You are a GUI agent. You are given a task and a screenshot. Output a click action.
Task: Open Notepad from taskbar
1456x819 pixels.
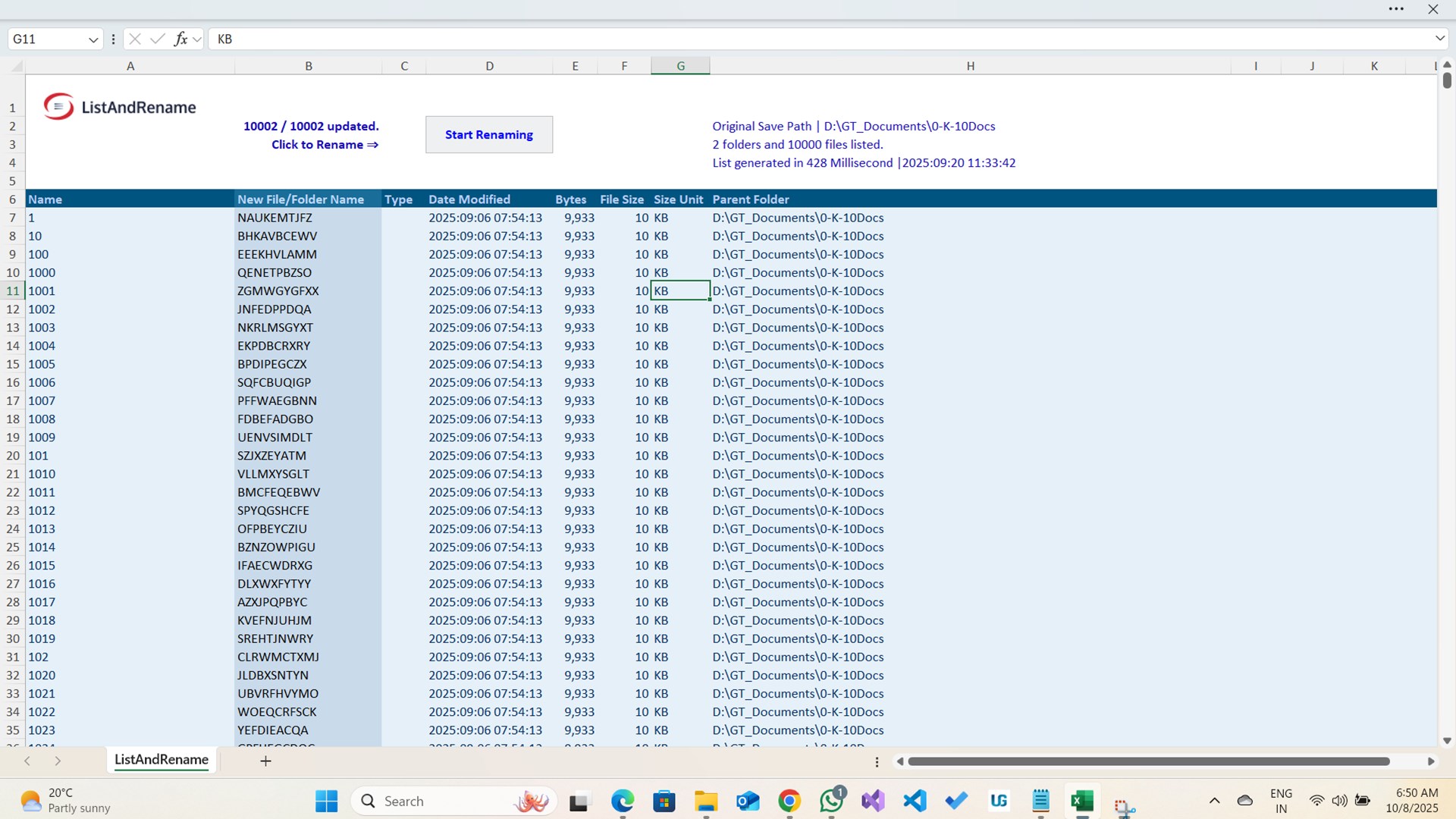point(1040,801)
